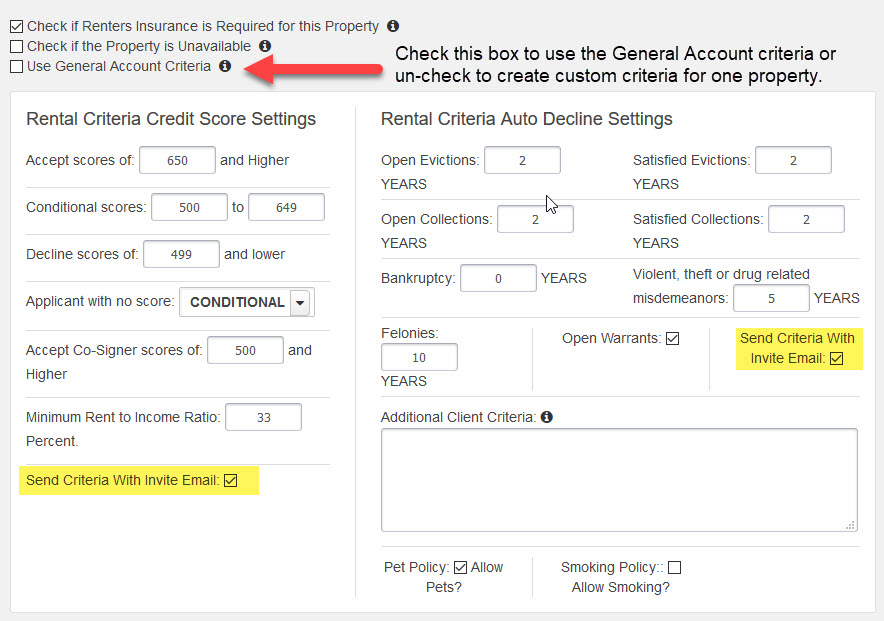884x621 pixels.
Task: Click the Open Evictions years field
Action: tap(522, 159)
